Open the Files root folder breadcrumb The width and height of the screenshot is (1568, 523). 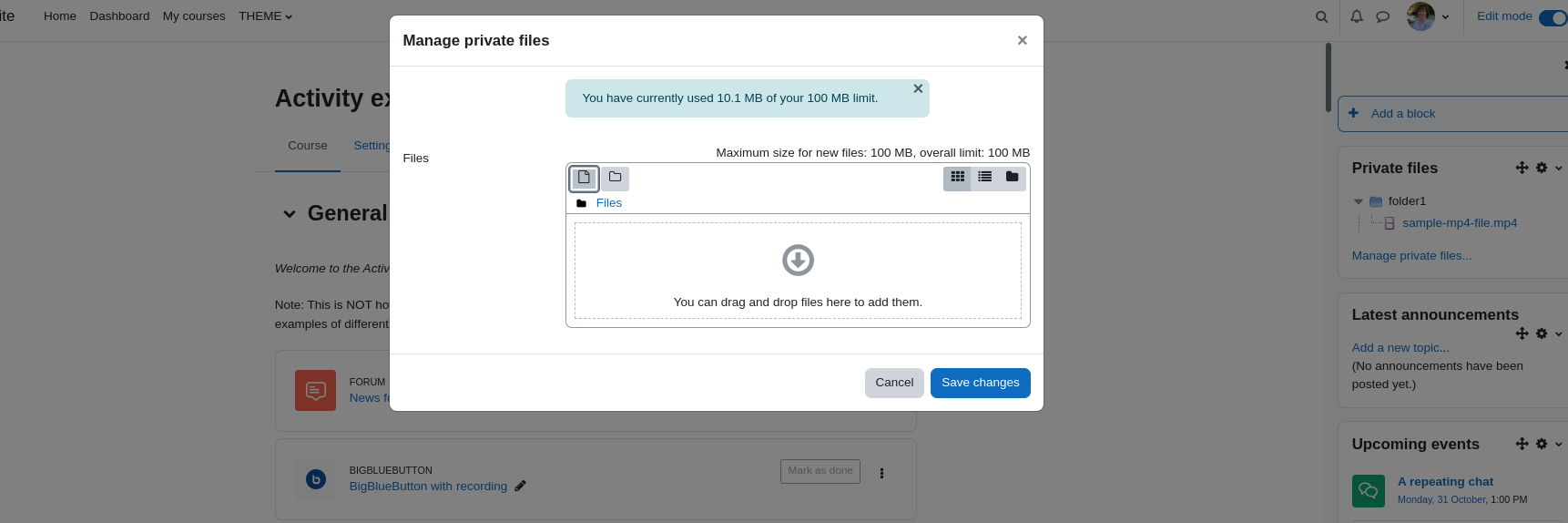tap(608, 203)
